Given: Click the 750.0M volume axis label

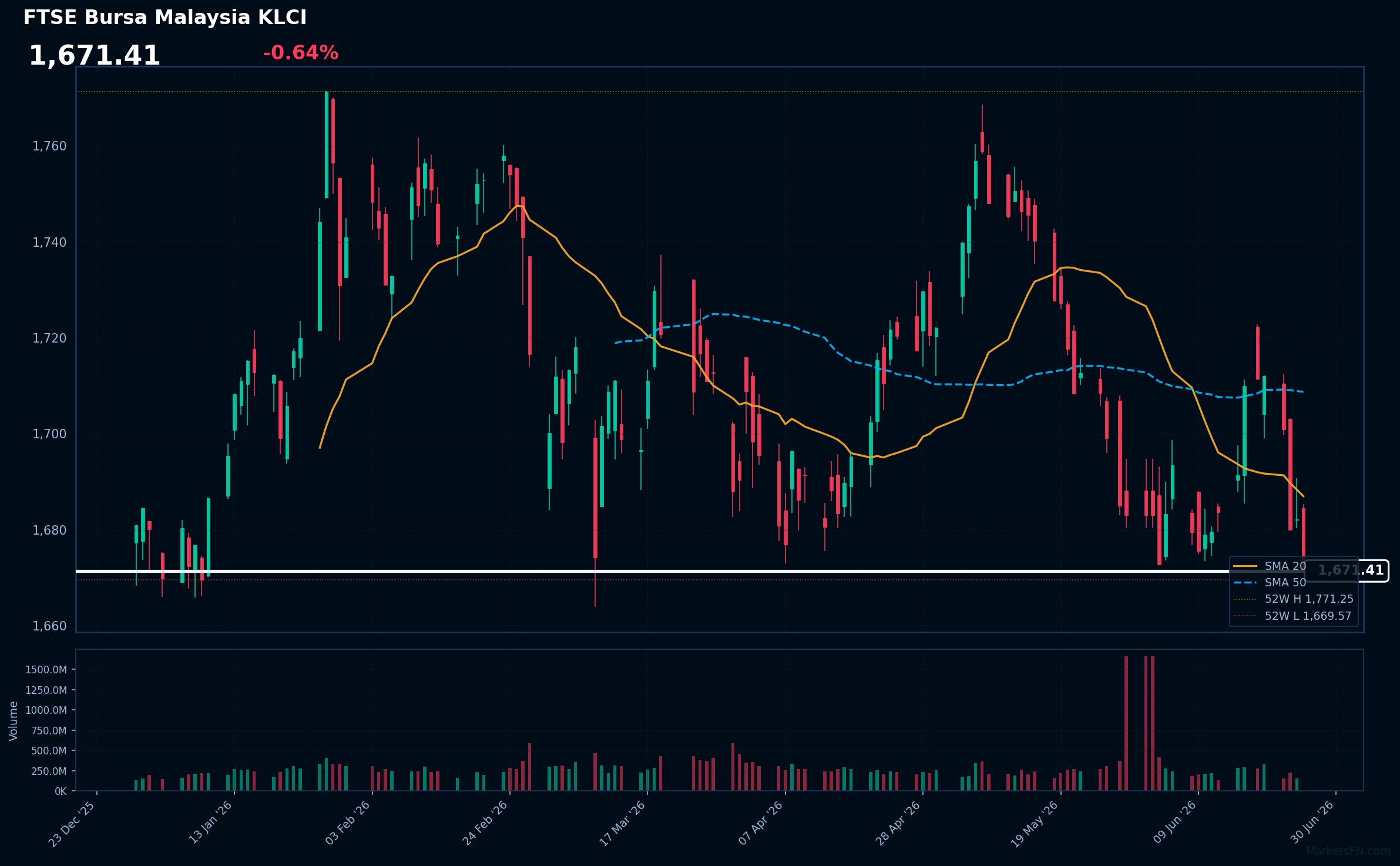Looking at the screenshot, I should [48, 731].
